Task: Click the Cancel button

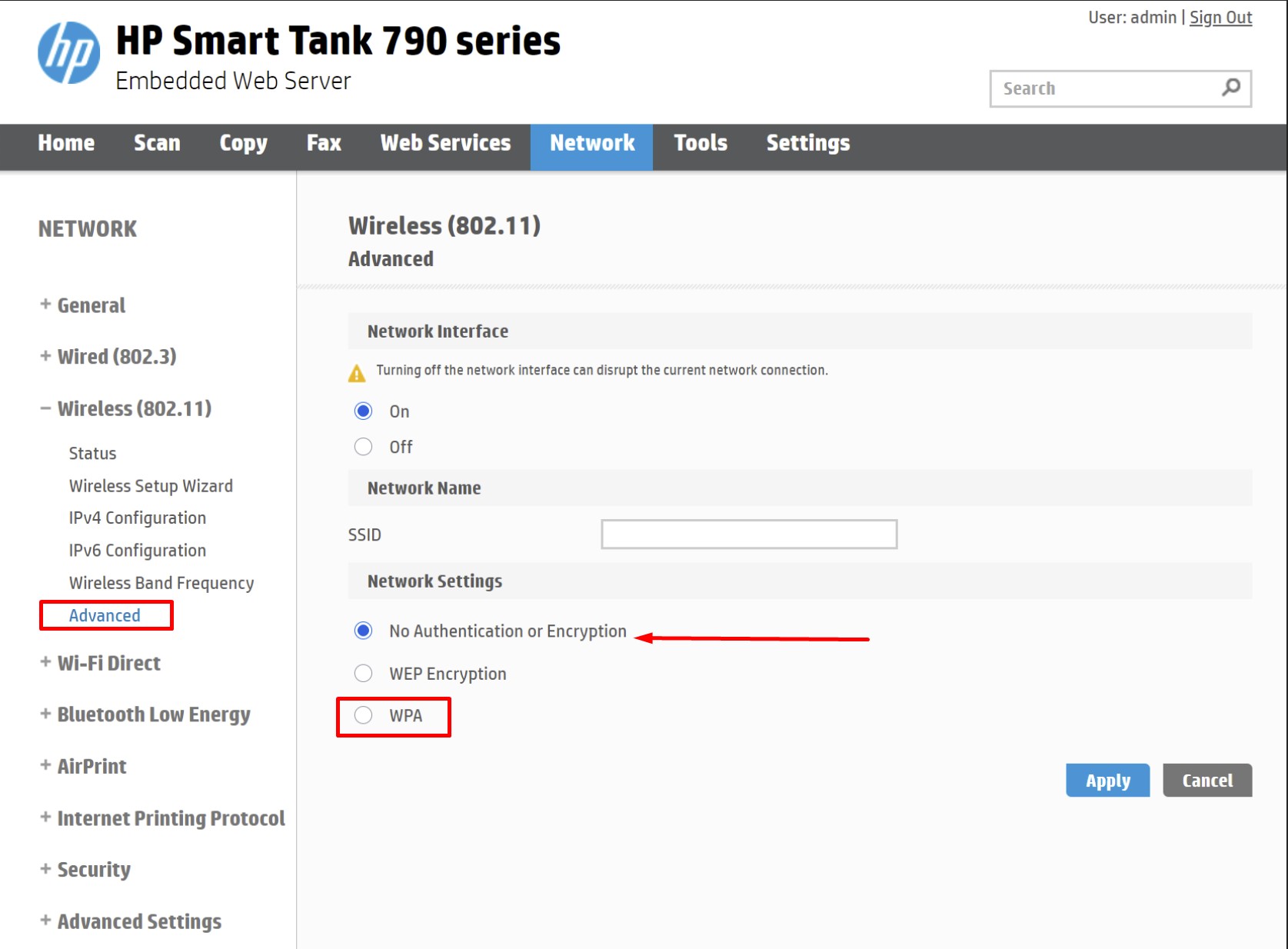Action: coord(1207,781)
